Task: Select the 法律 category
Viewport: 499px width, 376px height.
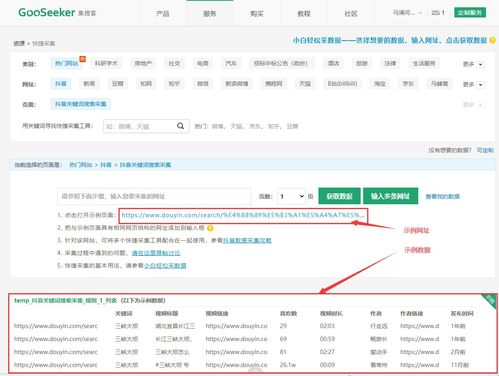Action: coord(390,63)
